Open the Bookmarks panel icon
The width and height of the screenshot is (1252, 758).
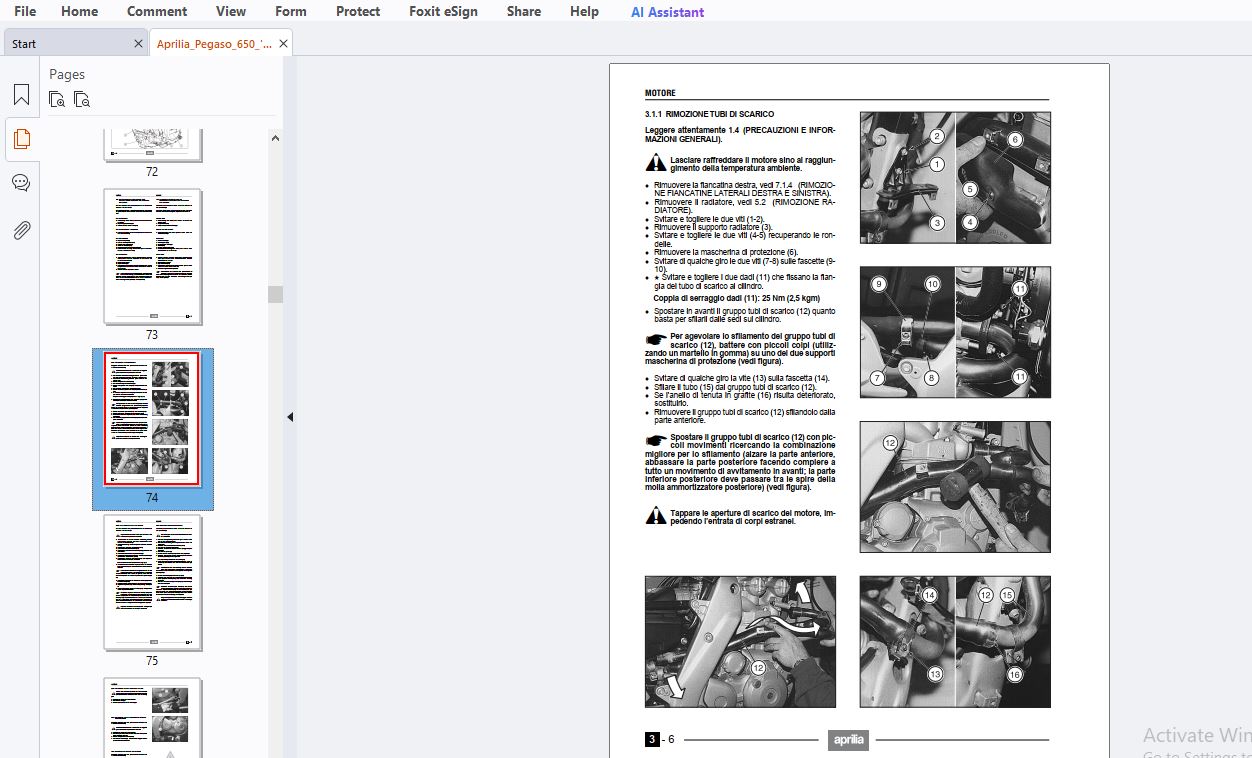[x=21, y=95]
